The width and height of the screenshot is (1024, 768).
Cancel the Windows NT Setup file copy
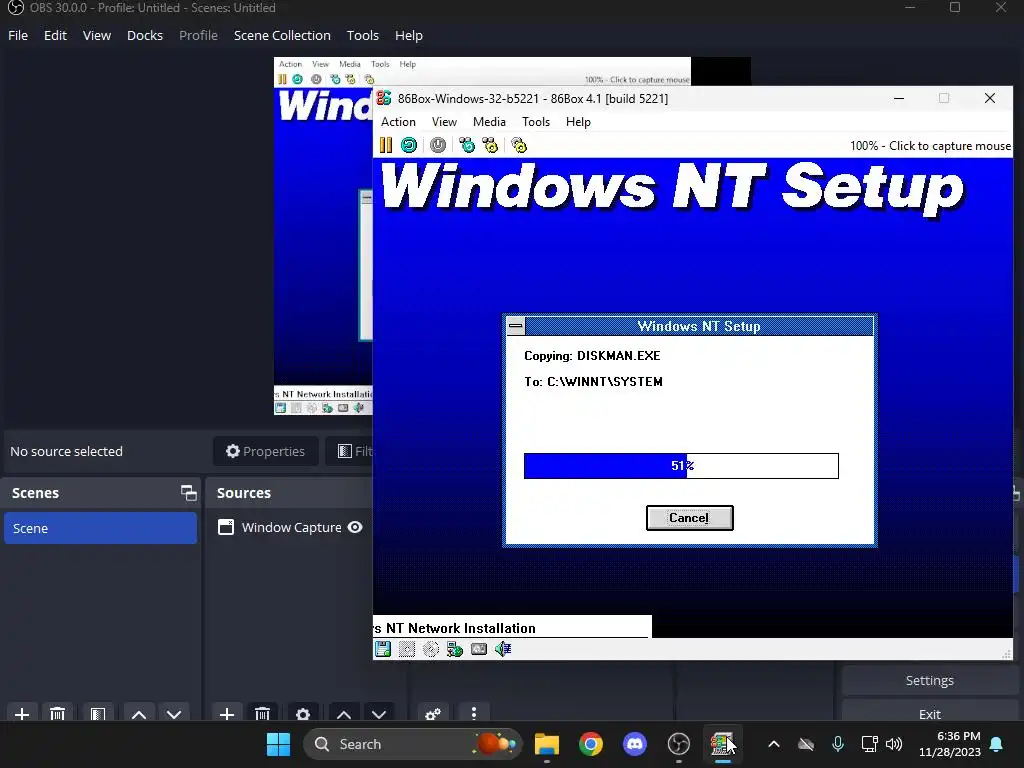pos(689,518)
